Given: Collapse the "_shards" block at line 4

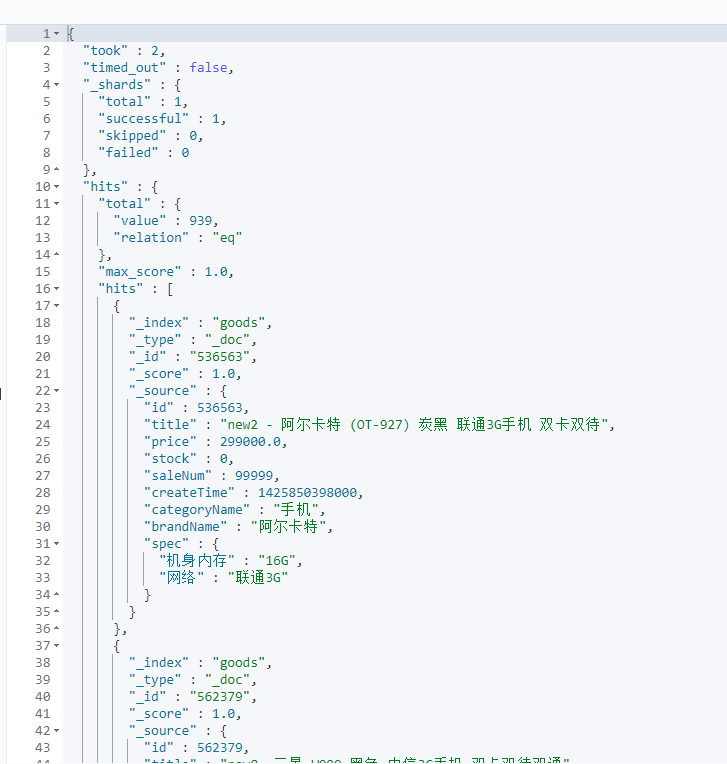Looking at the screenshot, I should 57,85.
